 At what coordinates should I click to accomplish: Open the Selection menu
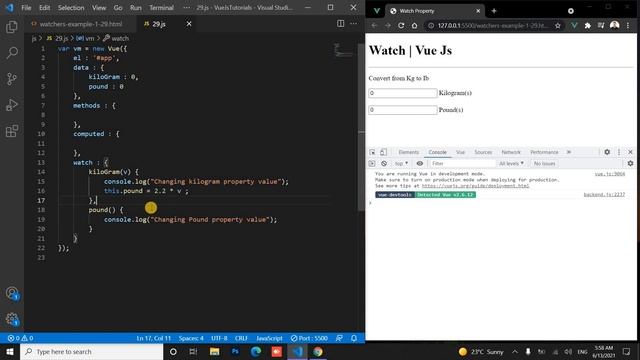tap(71, 8)
